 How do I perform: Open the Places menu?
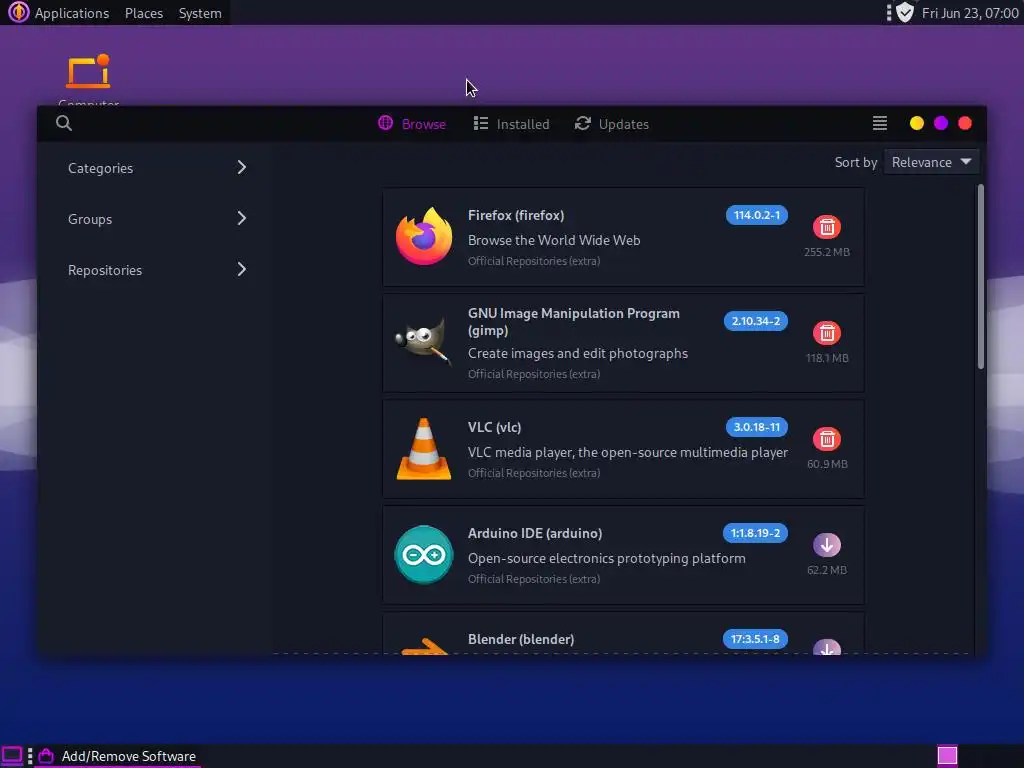click(x=144, y=13)
